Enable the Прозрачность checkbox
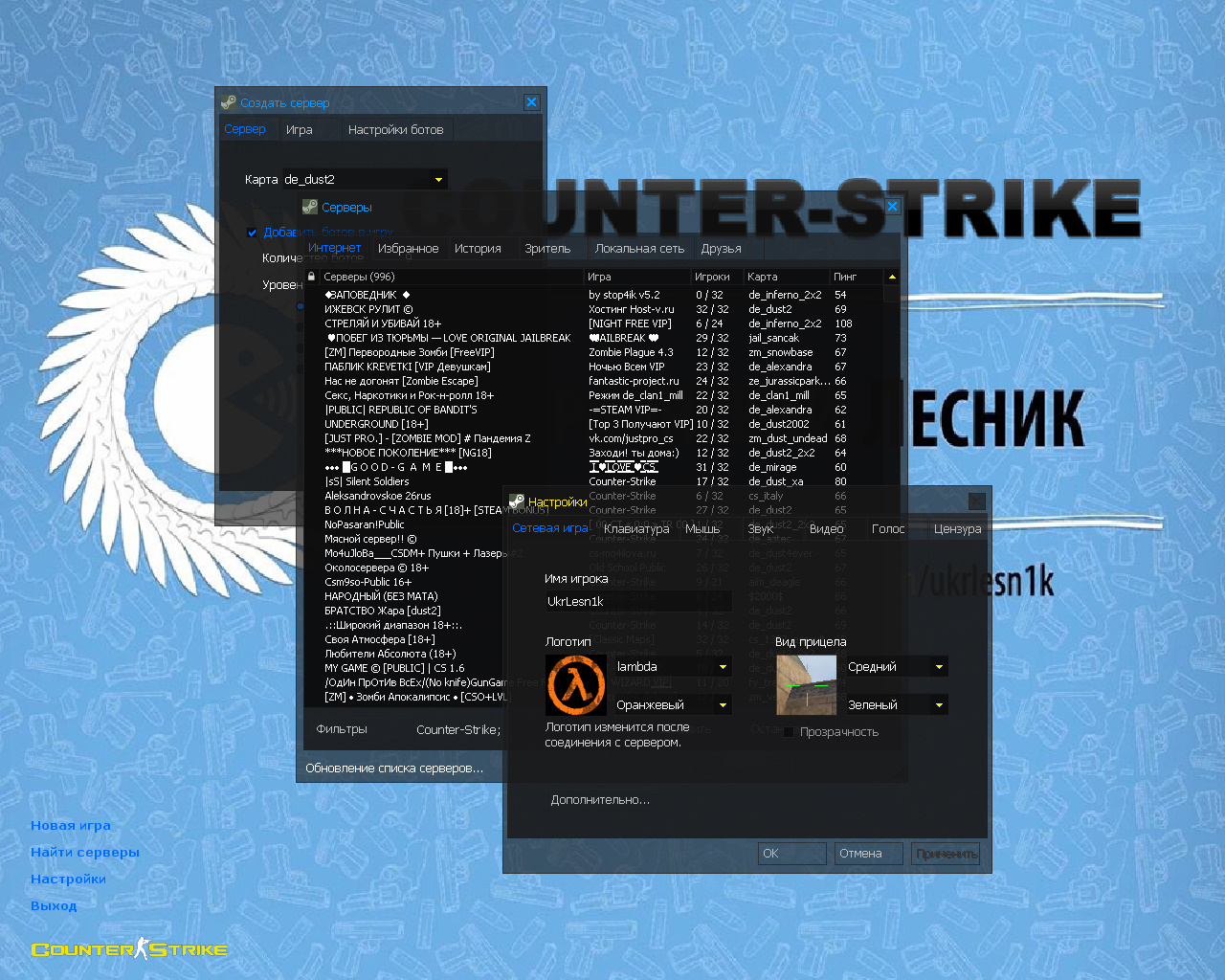Screen dimensions: 1225x980 click(789, 732)
